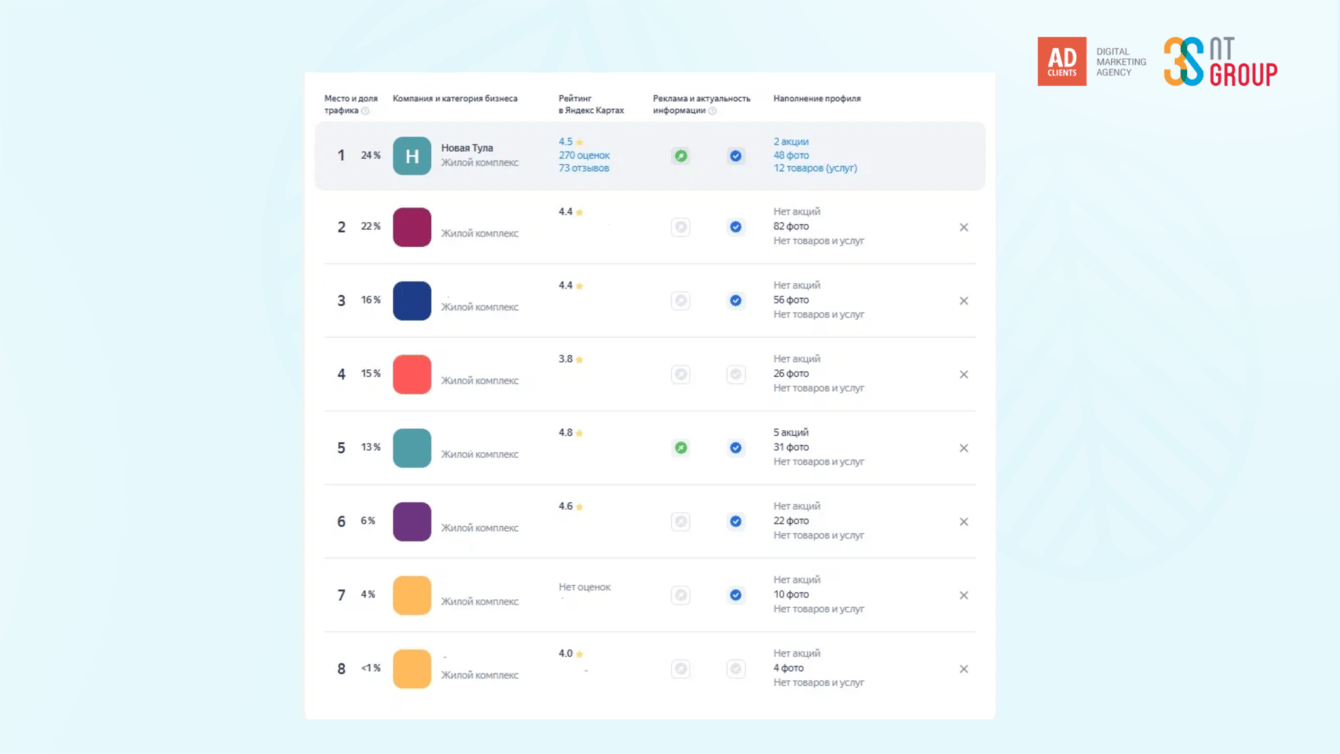Viewport: 1340px width, 754px height.
Task: Click the blue verified checkmark in row 3
Action: coord(735,301)
